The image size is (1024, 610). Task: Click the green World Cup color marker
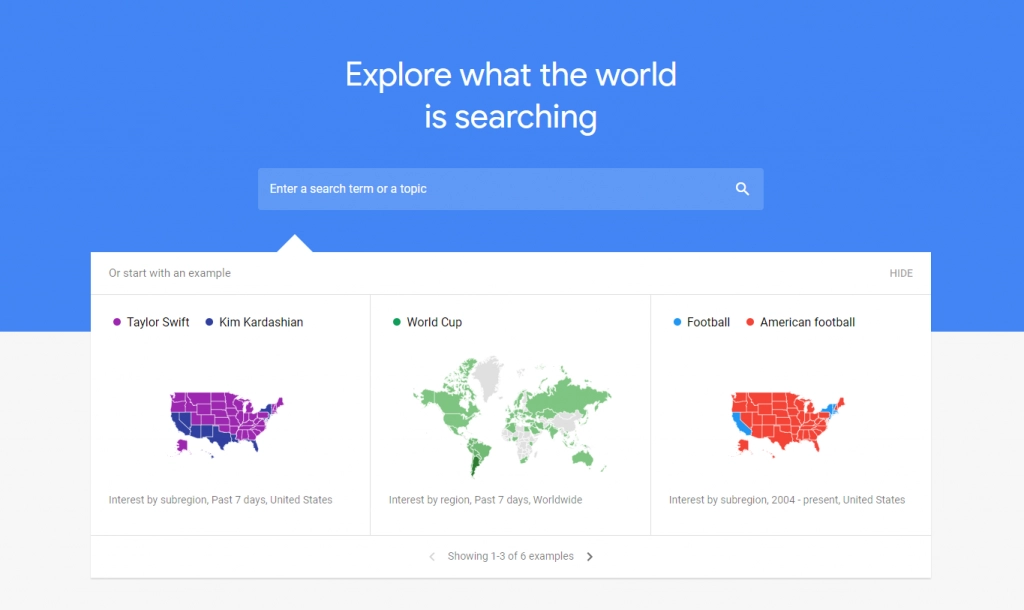tap(396, 322)
